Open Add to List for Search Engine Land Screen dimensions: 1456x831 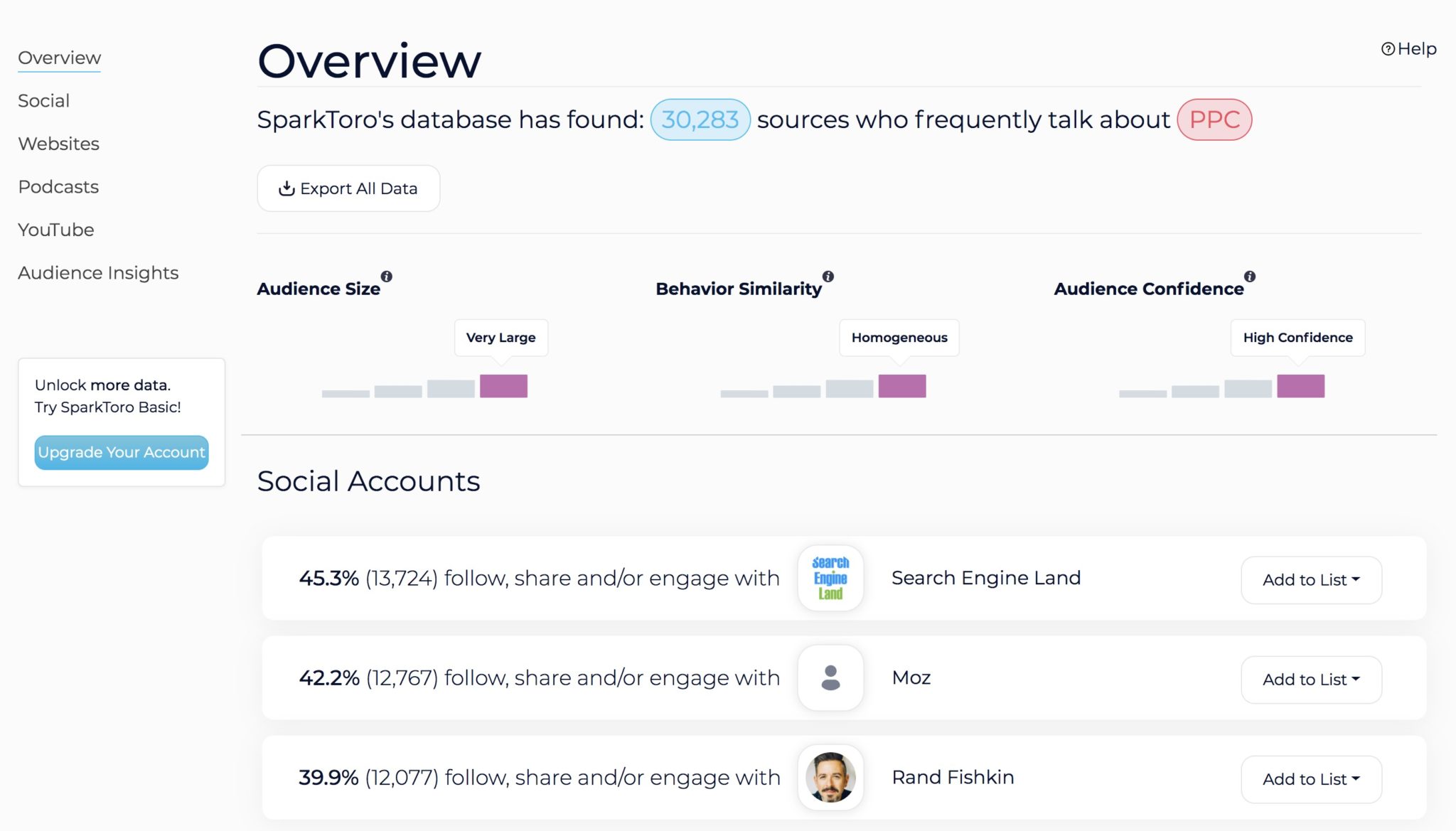[1311, 580]
